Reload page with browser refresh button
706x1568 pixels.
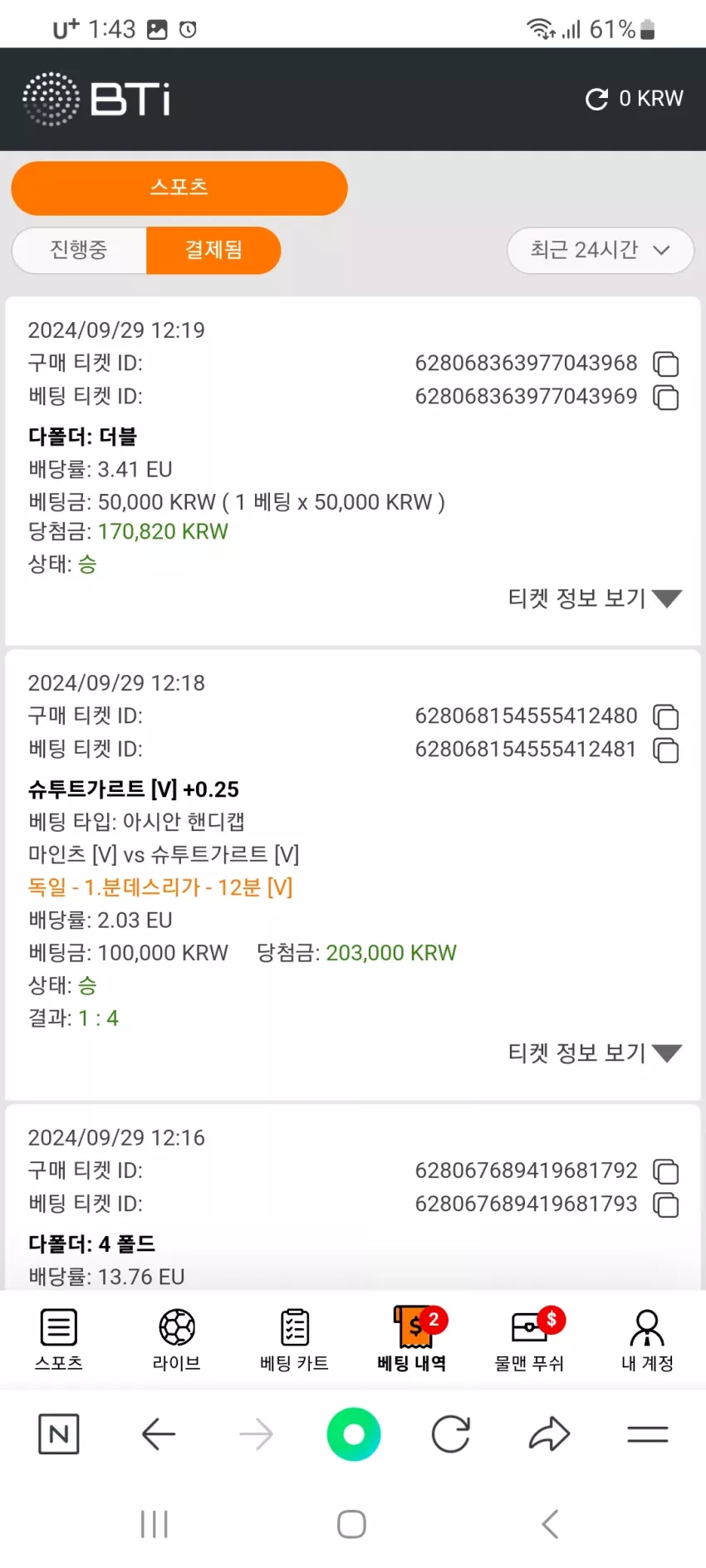451,1434
